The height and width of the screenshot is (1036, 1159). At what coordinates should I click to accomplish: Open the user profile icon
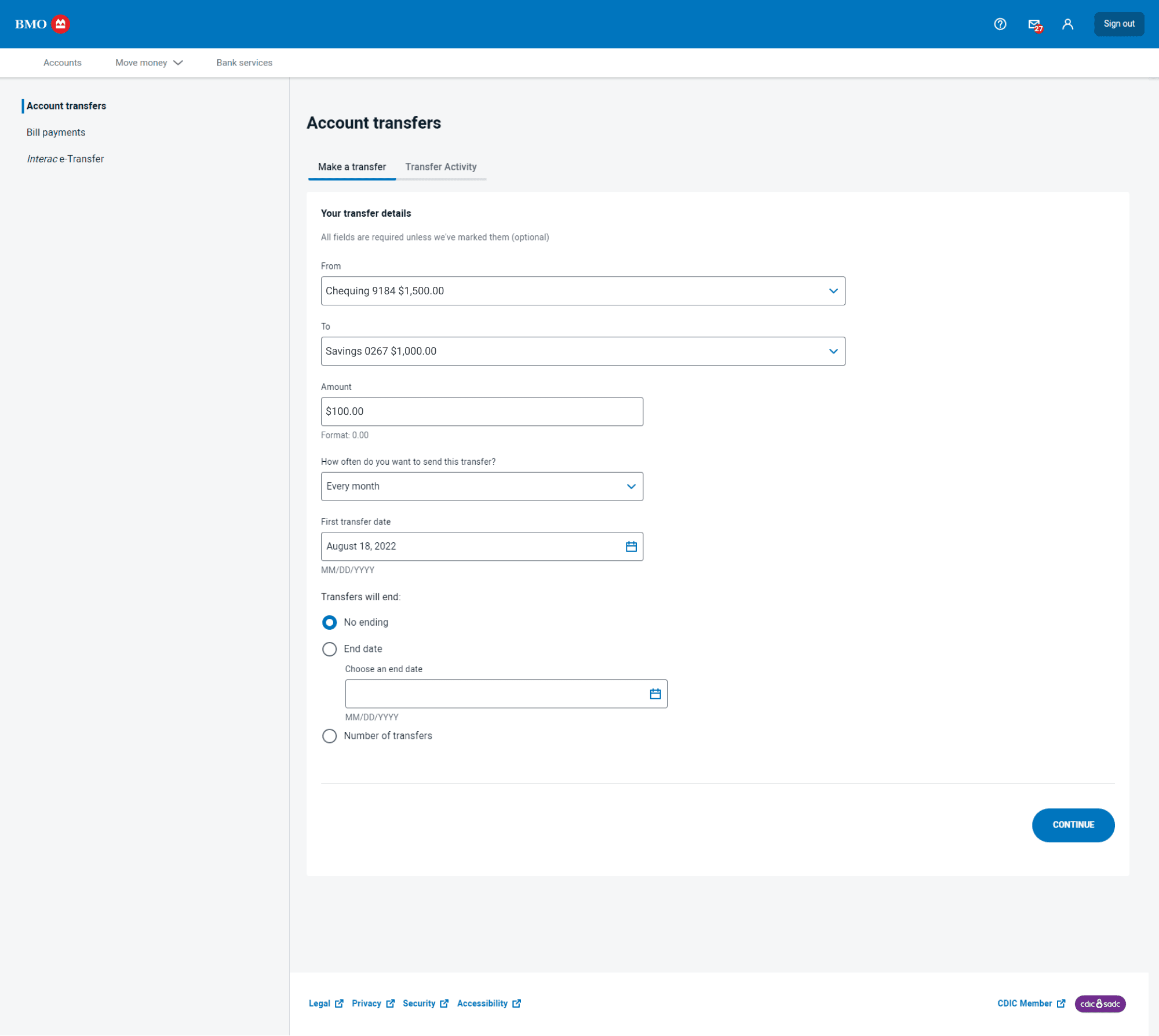[x=1067, y=24]
